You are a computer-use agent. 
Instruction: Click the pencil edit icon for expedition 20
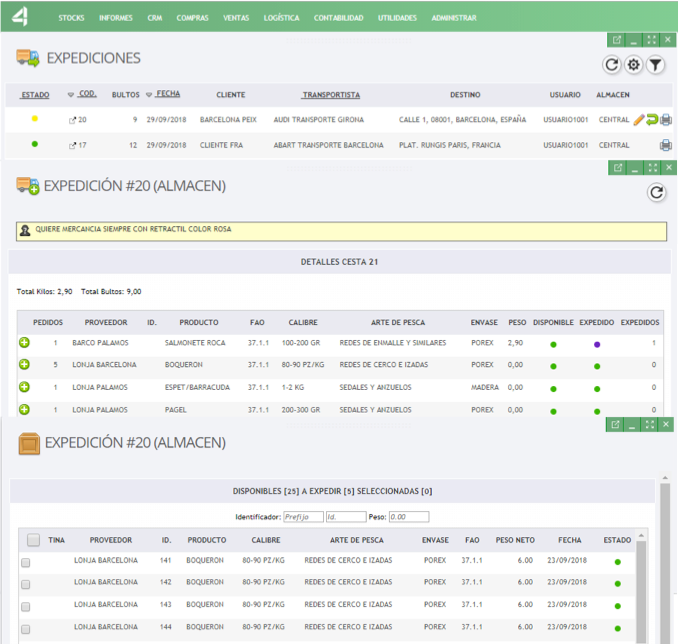point(639,120)
